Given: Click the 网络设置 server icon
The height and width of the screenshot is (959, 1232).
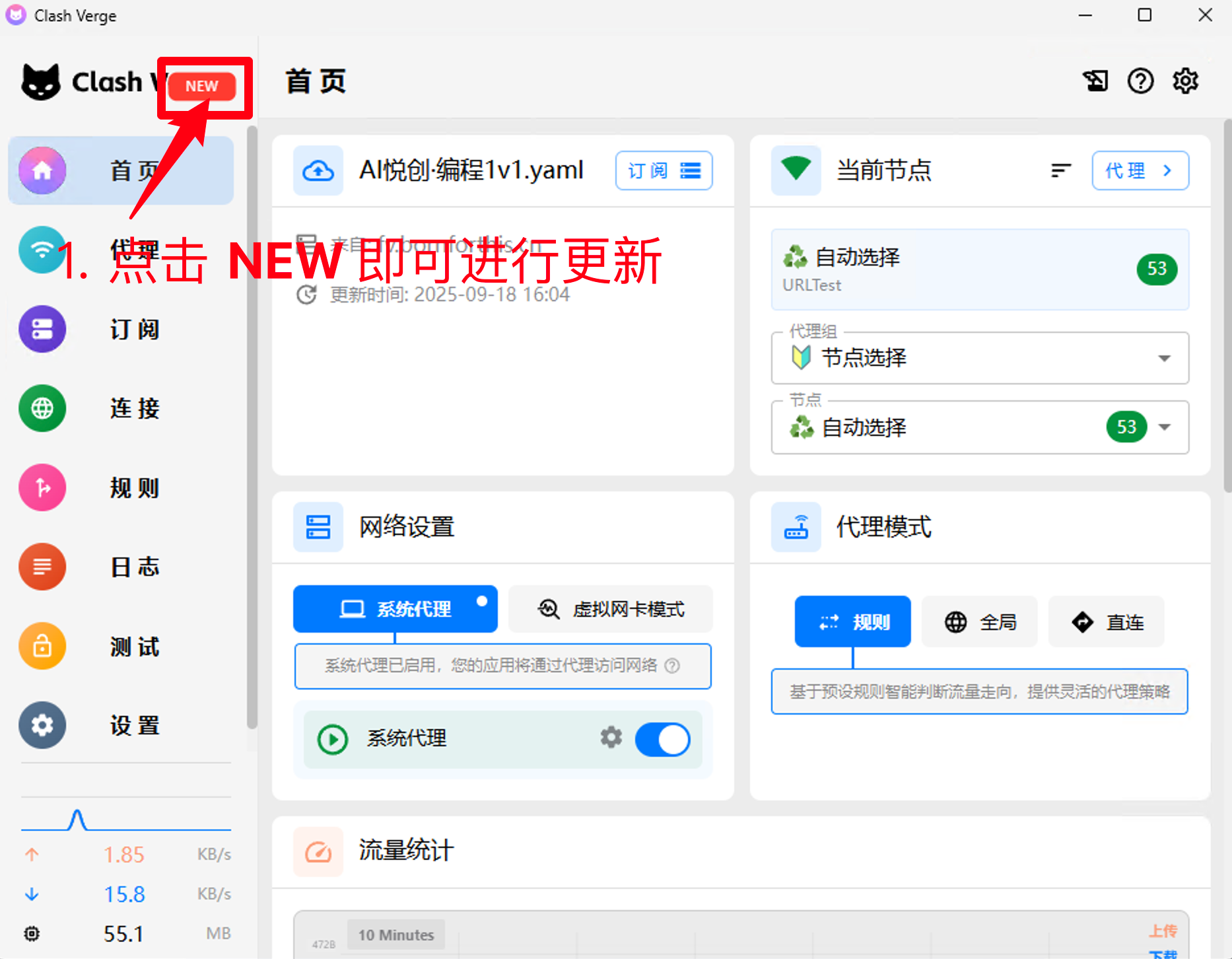Looking at the screenshot, I should coord(318,527).
